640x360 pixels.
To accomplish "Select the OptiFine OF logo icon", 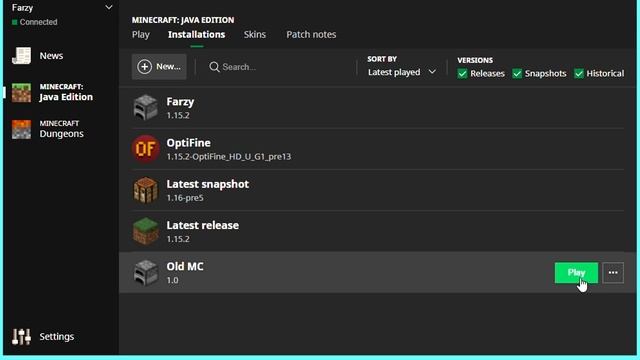I will click(146, 149).
